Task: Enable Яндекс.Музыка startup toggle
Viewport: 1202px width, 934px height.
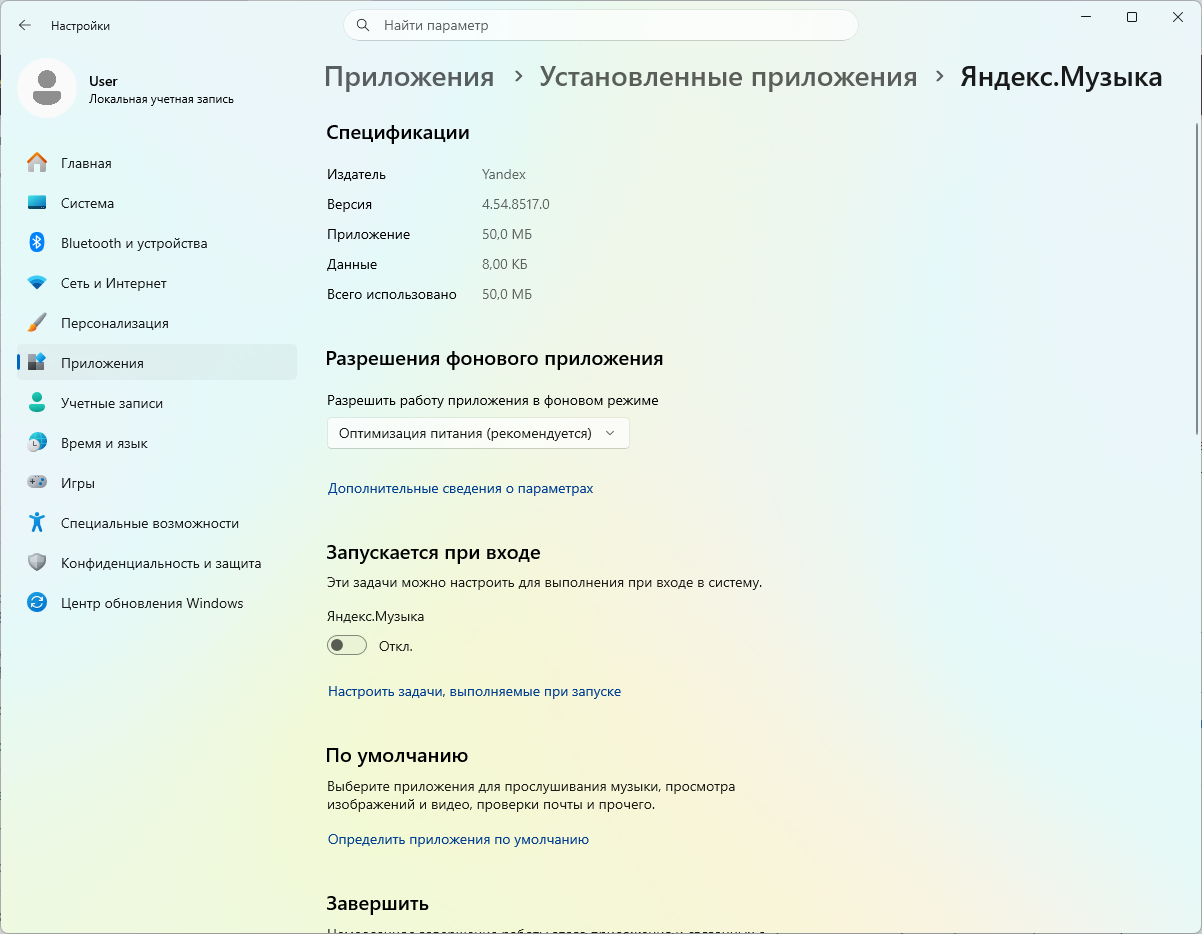Action: tap(347, 646)
